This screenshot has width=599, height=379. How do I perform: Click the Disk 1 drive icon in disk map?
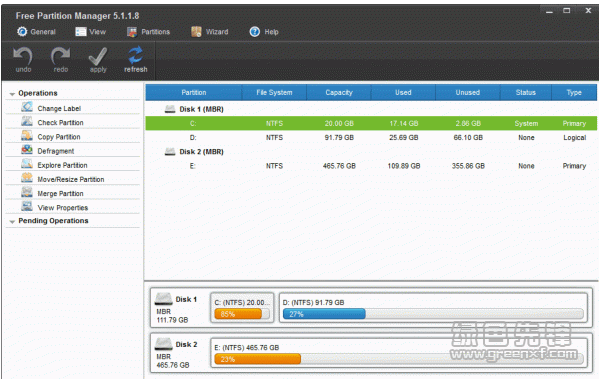click(164, 299)
